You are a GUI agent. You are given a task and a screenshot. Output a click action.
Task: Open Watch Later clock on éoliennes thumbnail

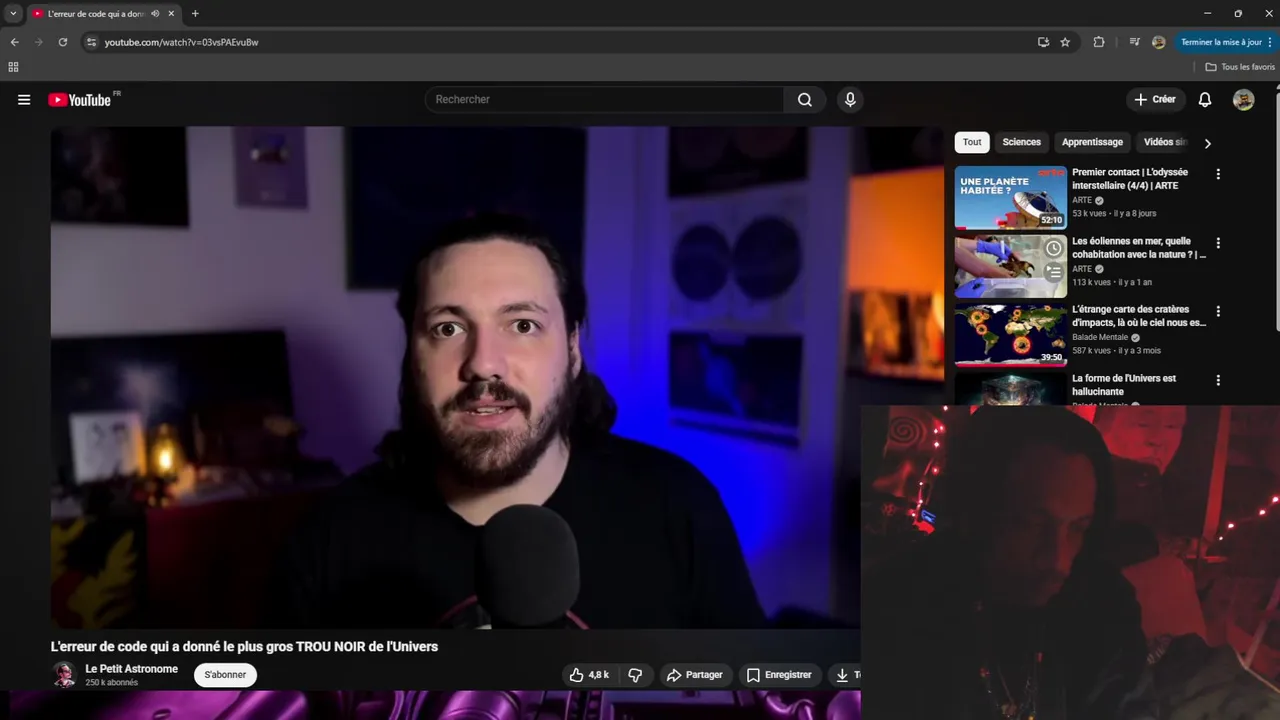click(x=1053, y=248)
